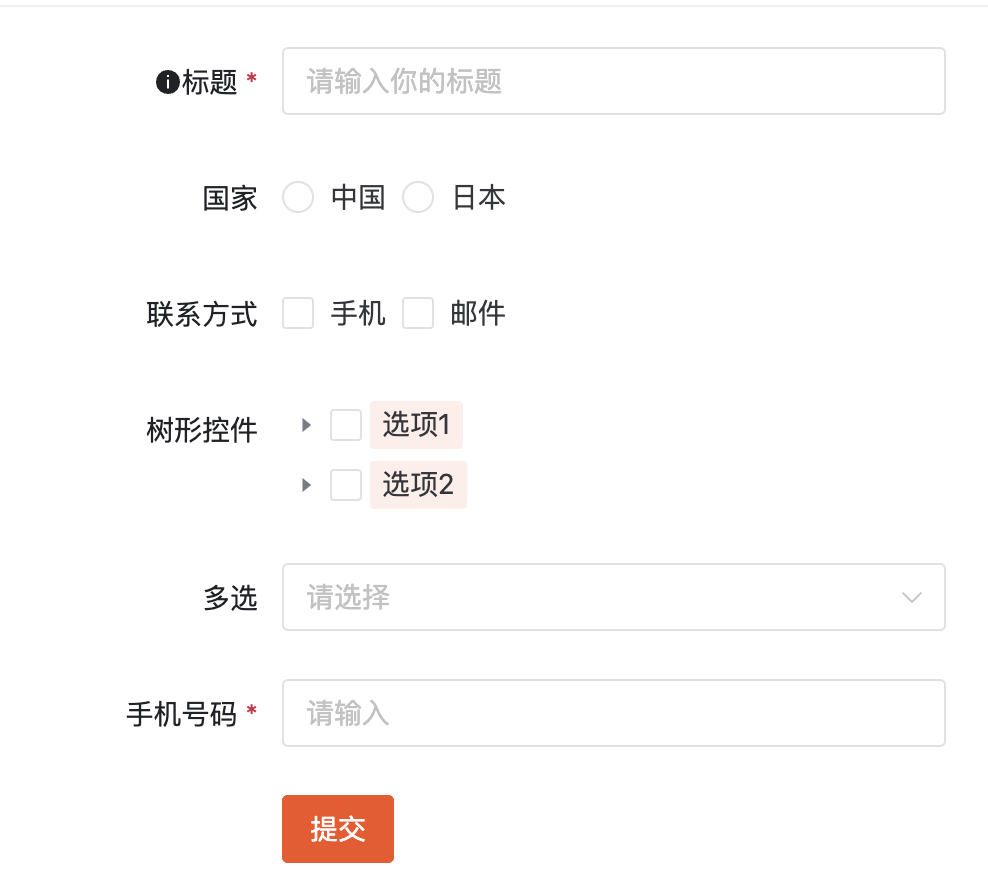Viewport: 988px width, 882px height.
Task: Click the 联系方式 field label
Action: [x=201, y=313]
